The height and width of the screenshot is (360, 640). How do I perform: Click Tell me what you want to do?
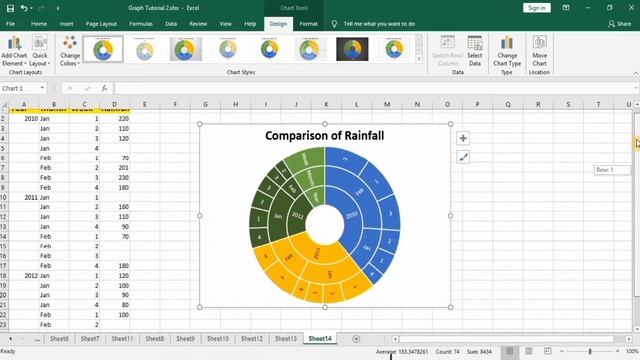379,24
